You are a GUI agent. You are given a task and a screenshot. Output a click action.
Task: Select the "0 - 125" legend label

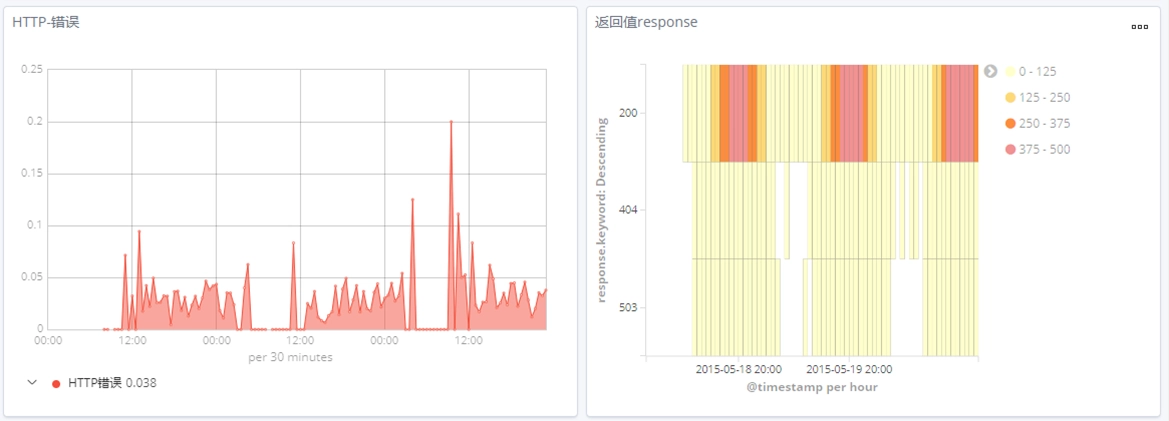coord(1037,72)
